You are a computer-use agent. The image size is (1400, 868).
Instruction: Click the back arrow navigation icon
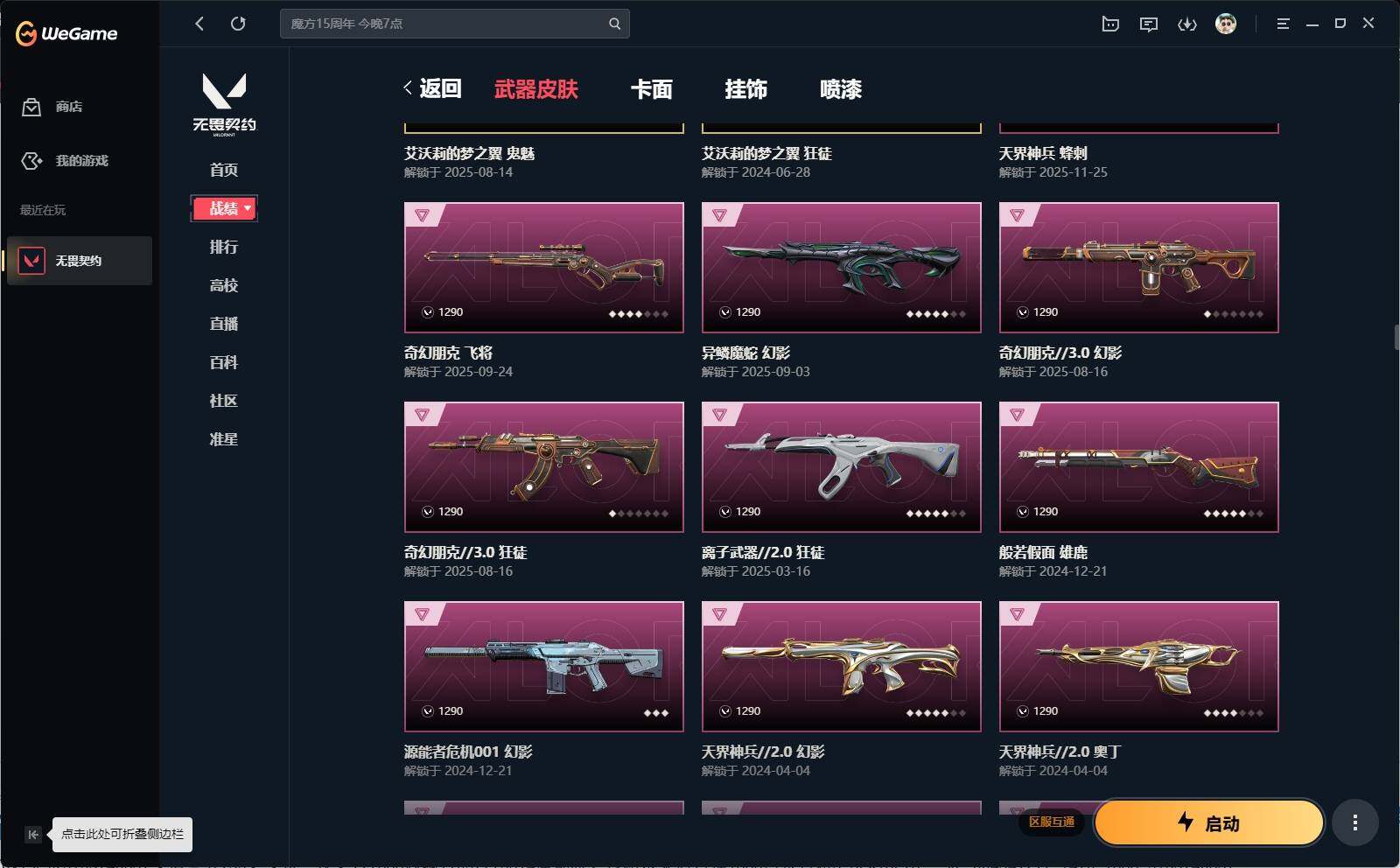tap(199, 24)
